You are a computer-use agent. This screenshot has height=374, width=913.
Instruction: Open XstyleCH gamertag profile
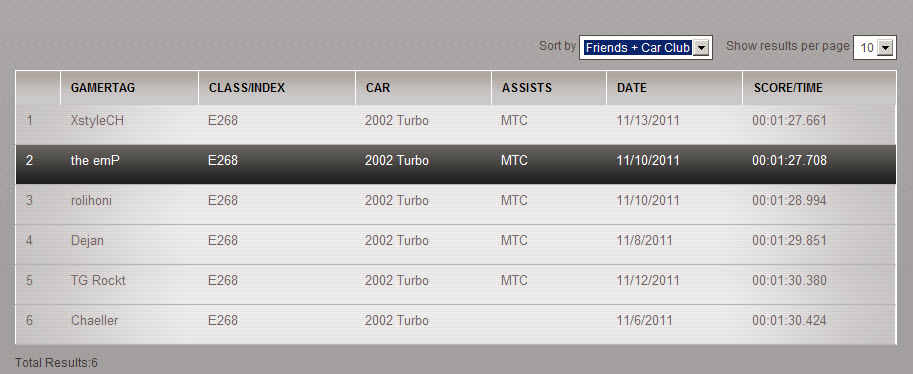tap(97, 121)
